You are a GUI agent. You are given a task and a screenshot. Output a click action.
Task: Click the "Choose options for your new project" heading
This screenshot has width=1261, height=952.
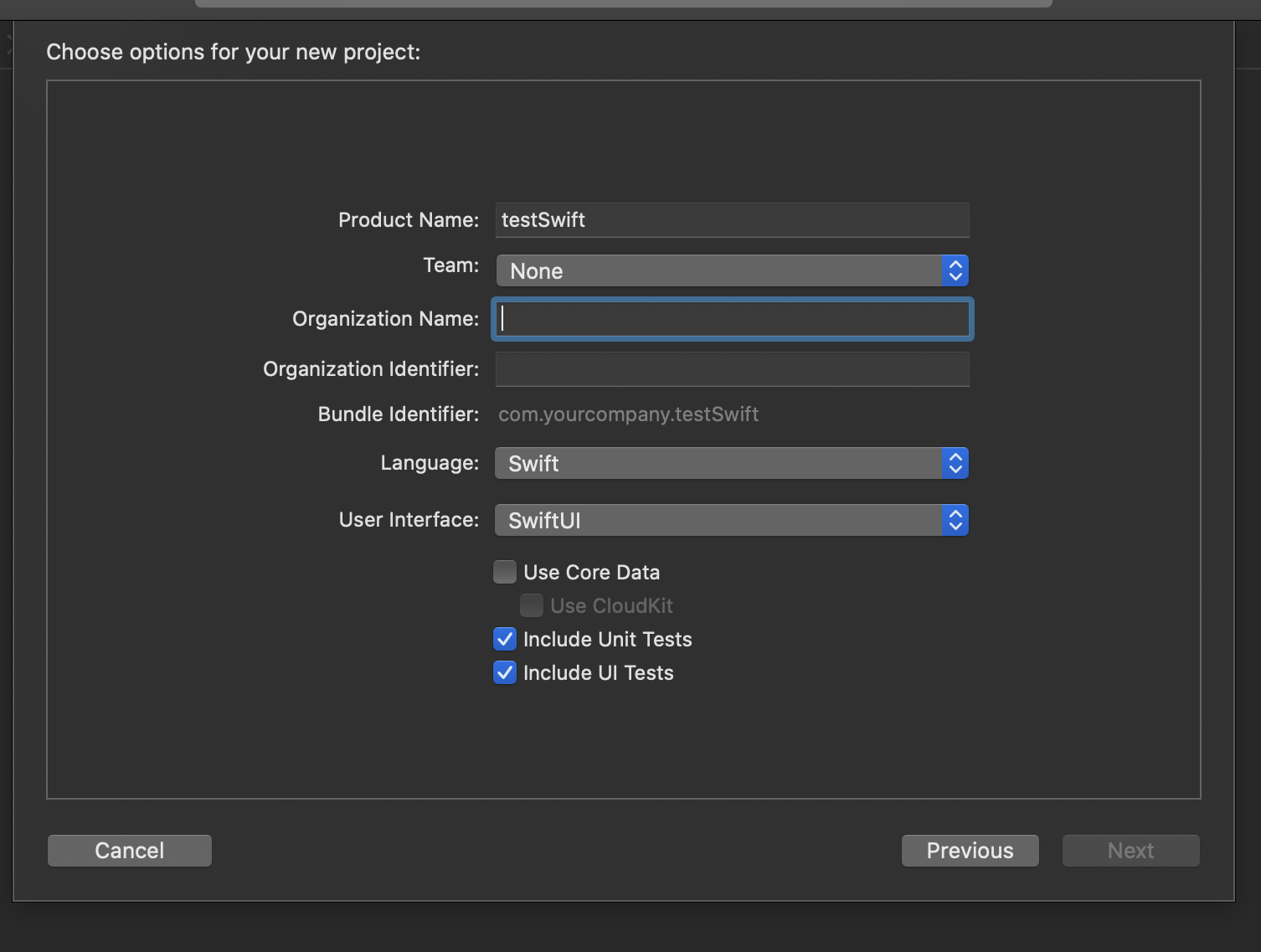click(x=234, y=52)
